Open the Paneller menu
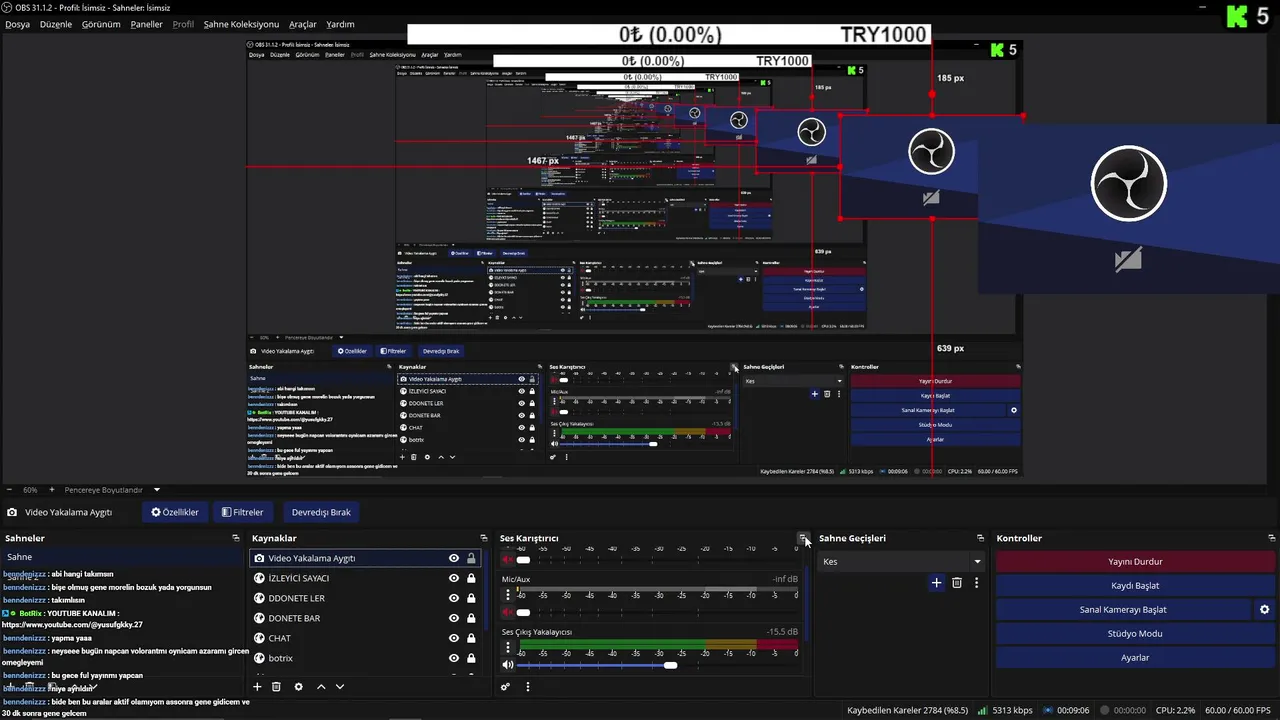This screenshot has width=1280, height=720. pos(146,24)
